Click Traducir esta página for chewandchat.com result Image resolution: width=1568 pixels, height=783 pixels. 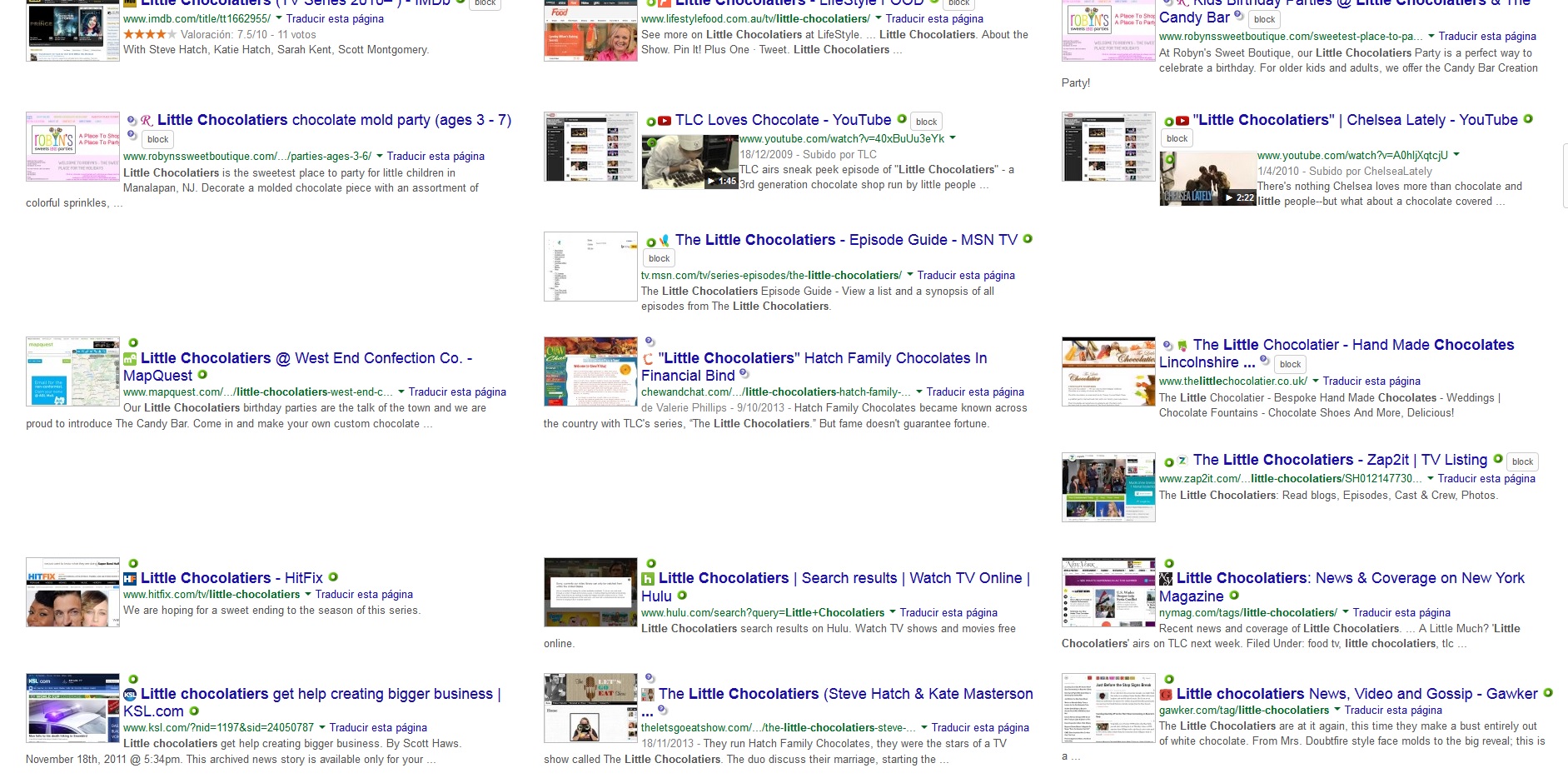[x=975, y=391]
